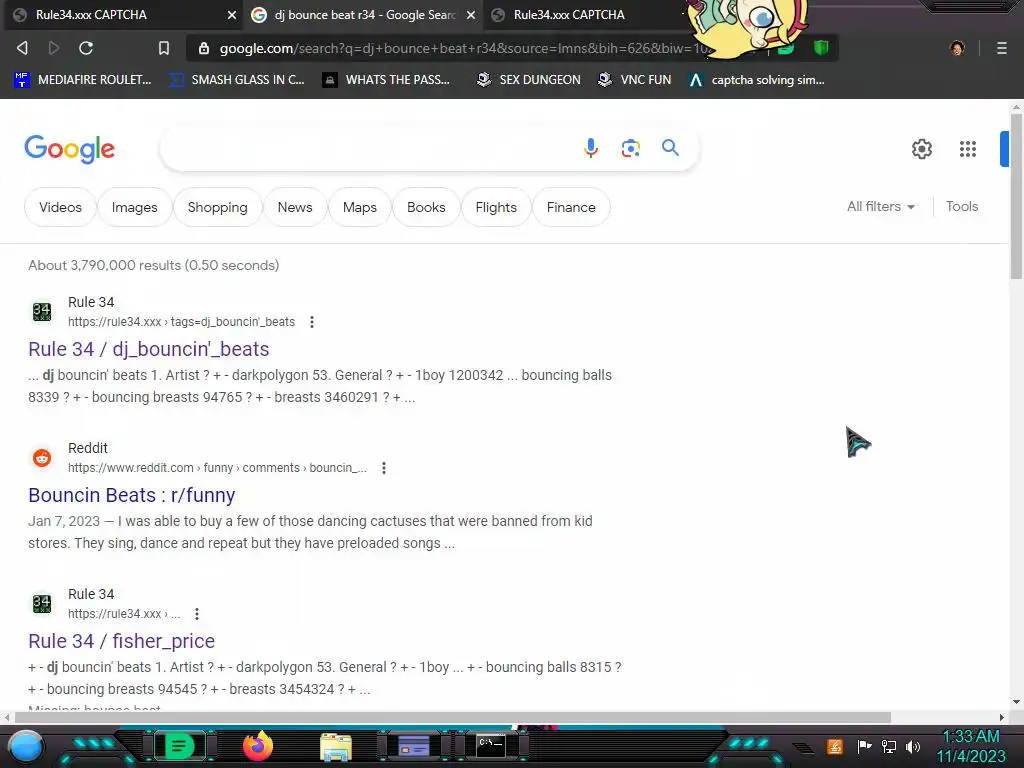Viewport: 1024px width, 768px height.
Task: Click the Java update tray icon
Action: pos(835,746)
